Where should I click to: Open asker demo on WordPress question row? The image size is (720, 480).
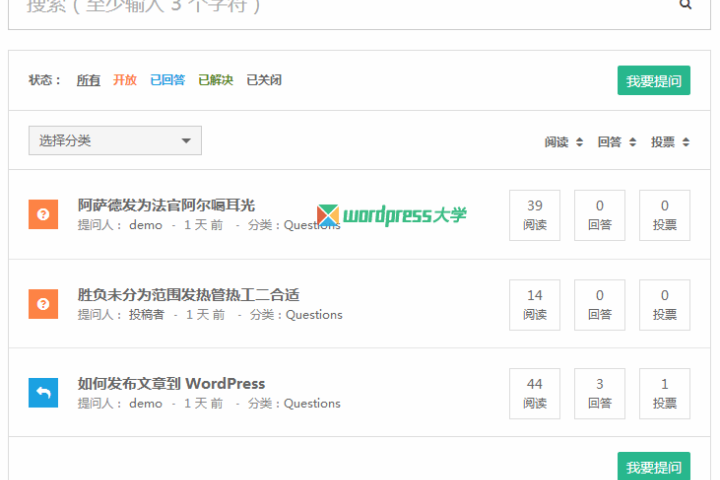pyautogui.click(x=146, y=404)
